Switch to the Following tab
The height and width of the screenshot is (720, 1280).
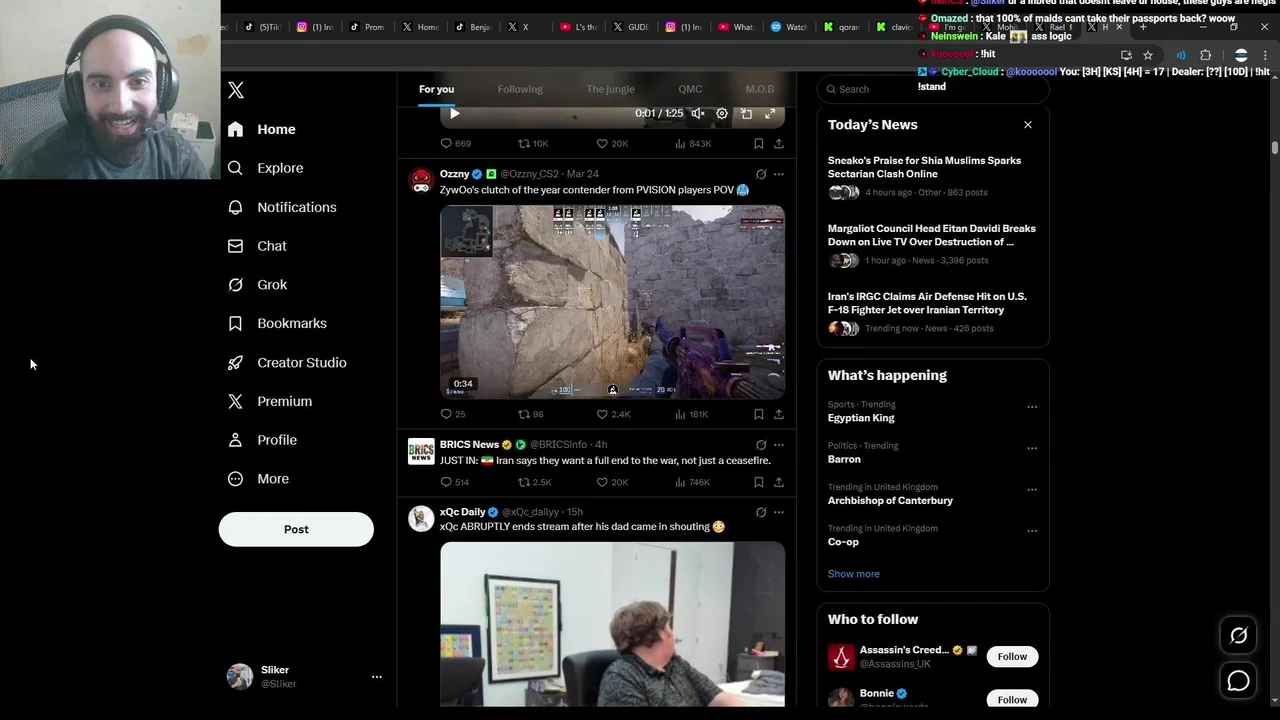pyautogui.click(x=520, y=89)
